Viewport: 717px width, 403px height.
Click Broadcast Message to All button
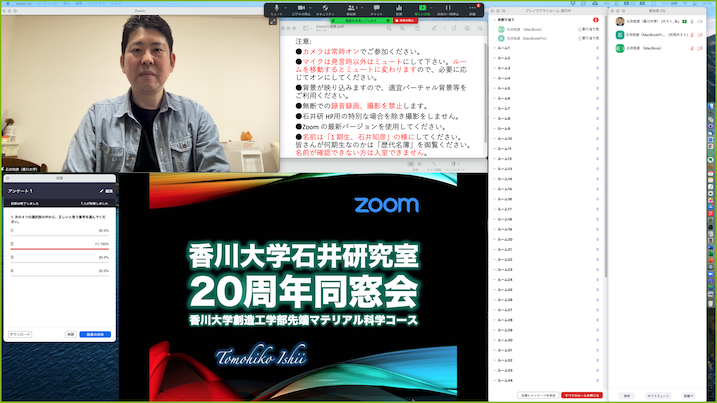click(x=538, y=395)
